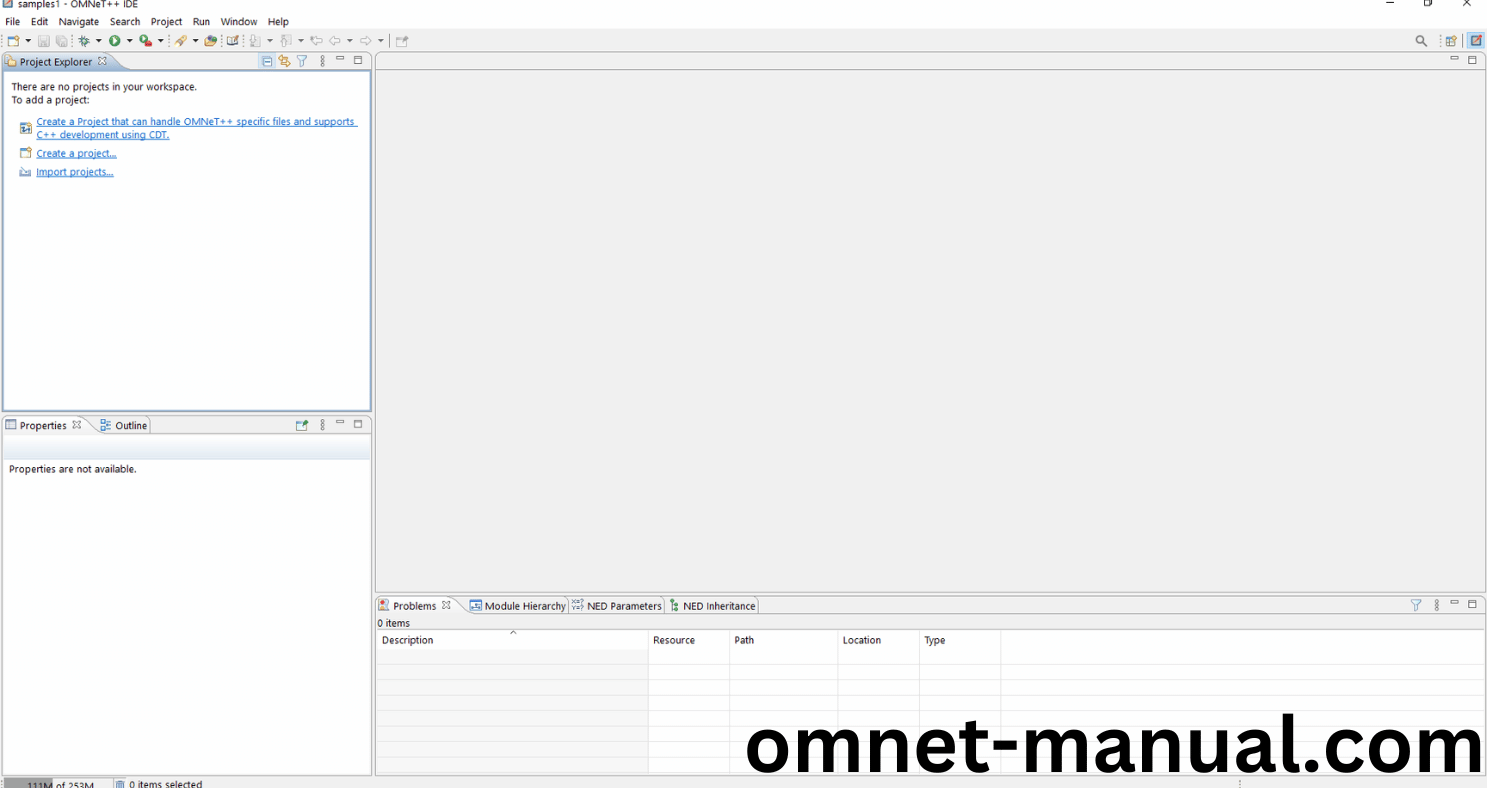Sort by the Resource column header
The height and width of the screenshot is (788, 1487).
[689, 640]
